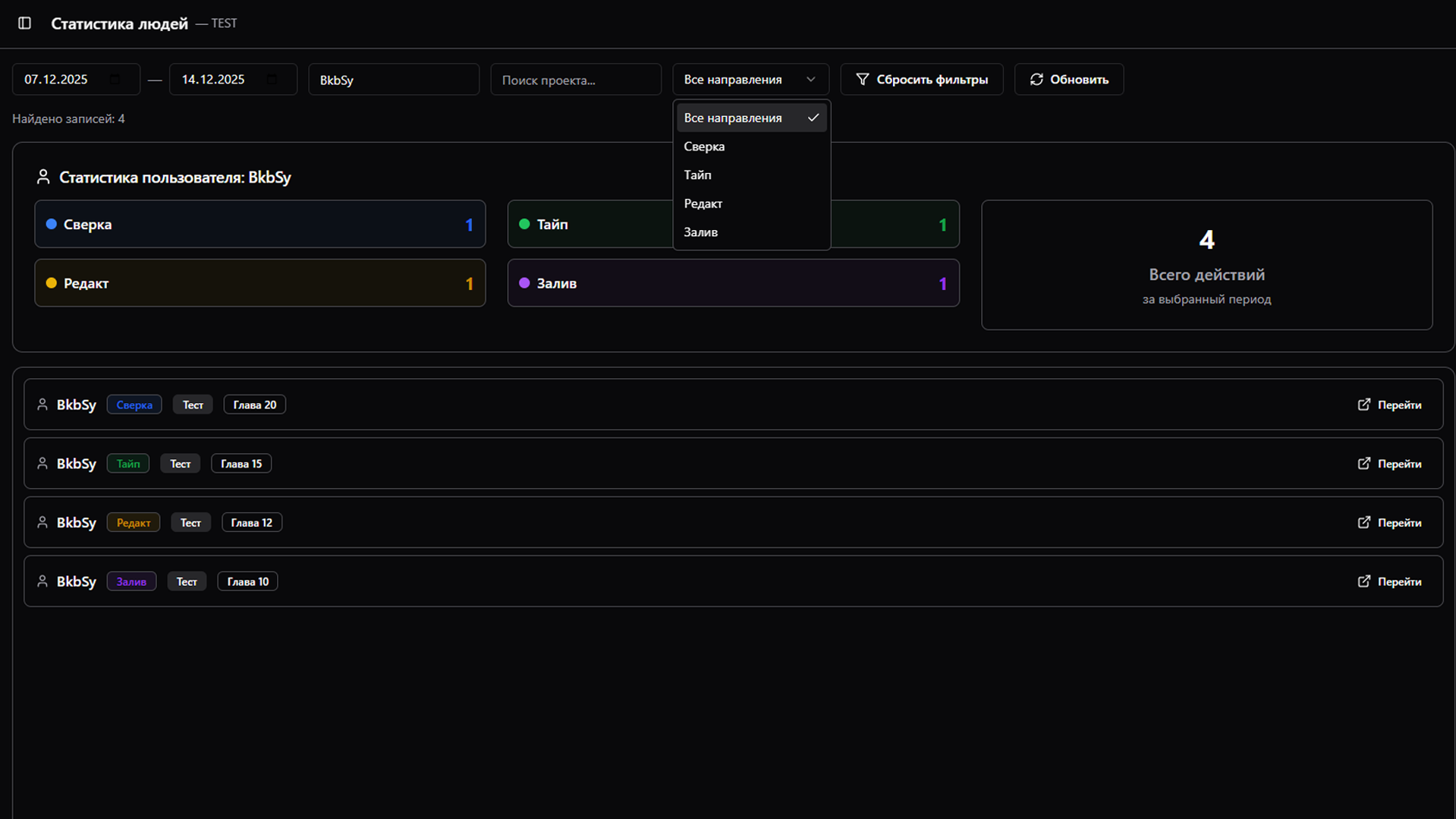Toggle the sidebar panel icon
The height and width of the screenshot is (819, 1456).
click(x=24, y=24)
